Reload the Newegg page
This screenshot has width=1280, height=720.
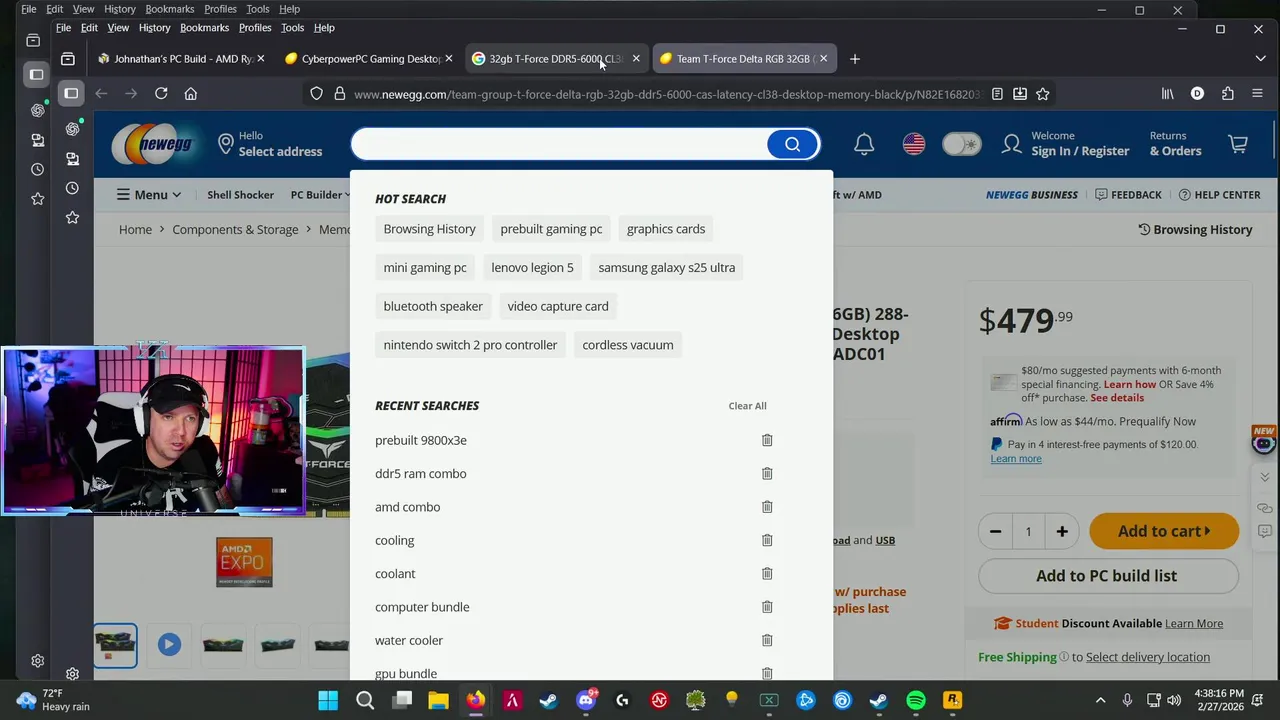[161, 93]
